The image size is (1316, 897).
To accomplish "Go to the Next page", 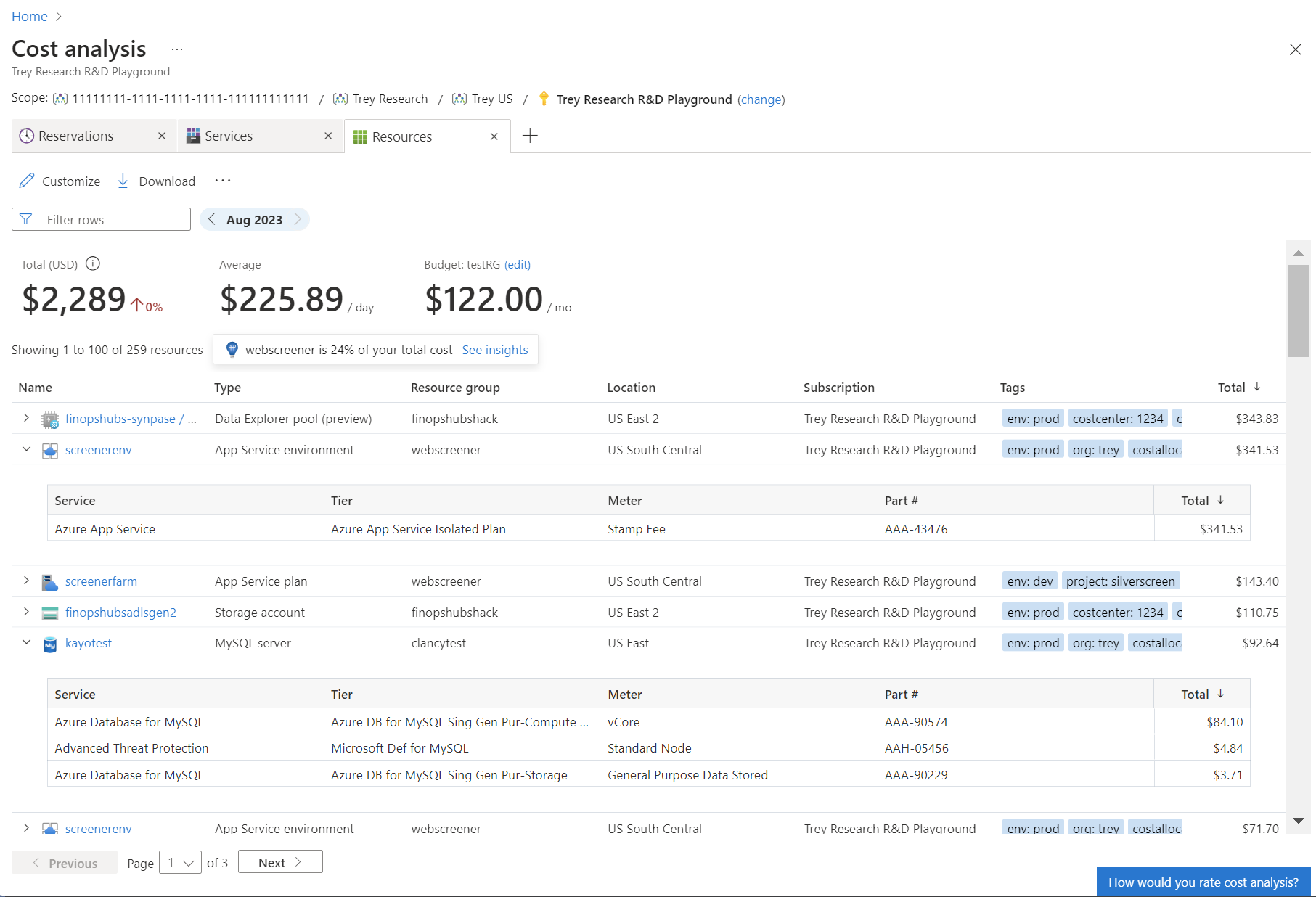I will pos(280,863).
